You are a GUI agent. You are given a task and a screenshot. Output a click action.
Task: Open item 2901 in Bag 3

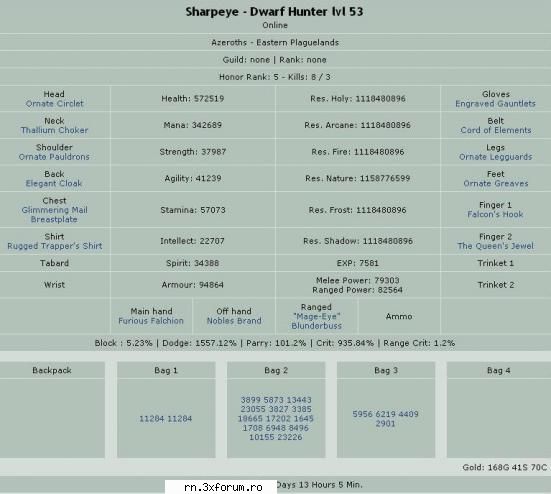(385, 424)
